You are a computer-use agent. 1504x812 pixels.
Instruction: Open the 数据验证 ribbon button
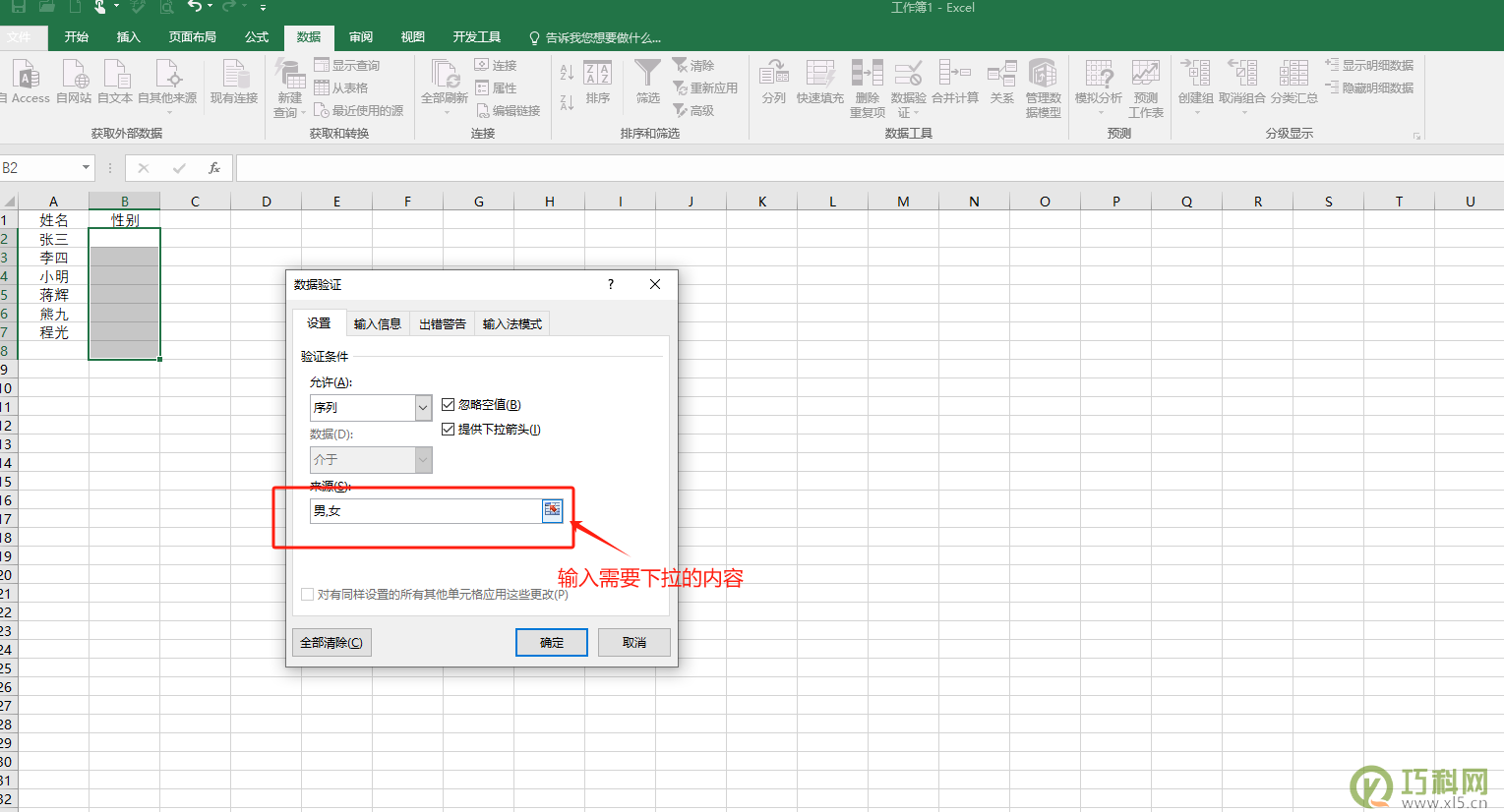(908, 88)
